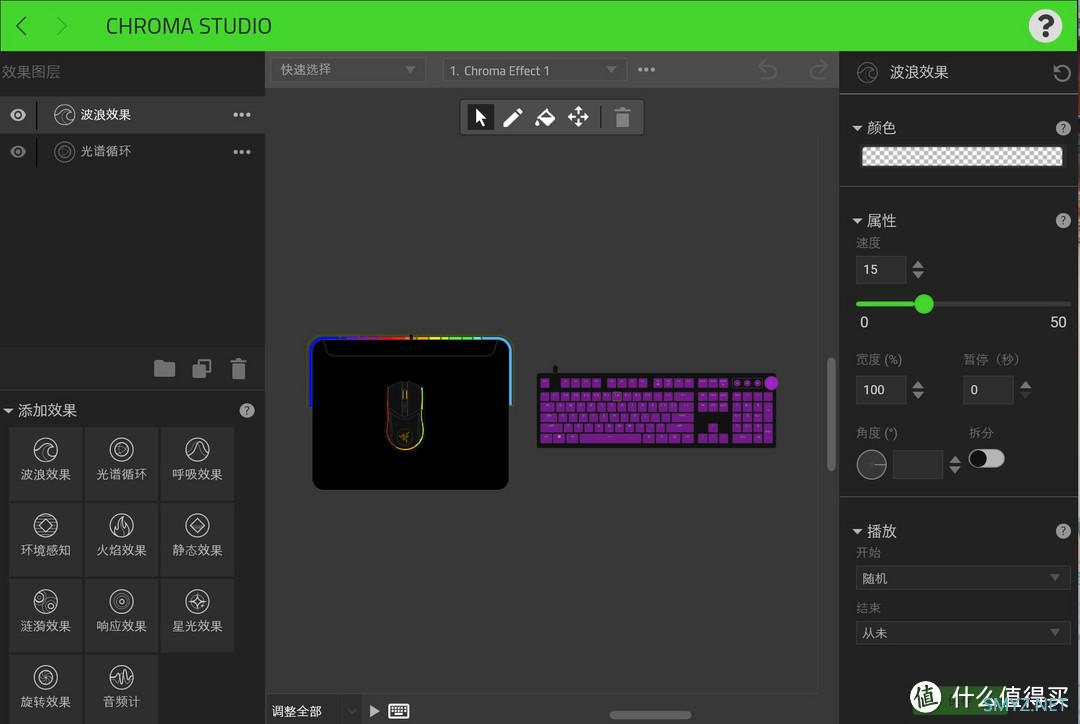Select the pen drawing tool
1080x724 pixels.
(512, 118)
